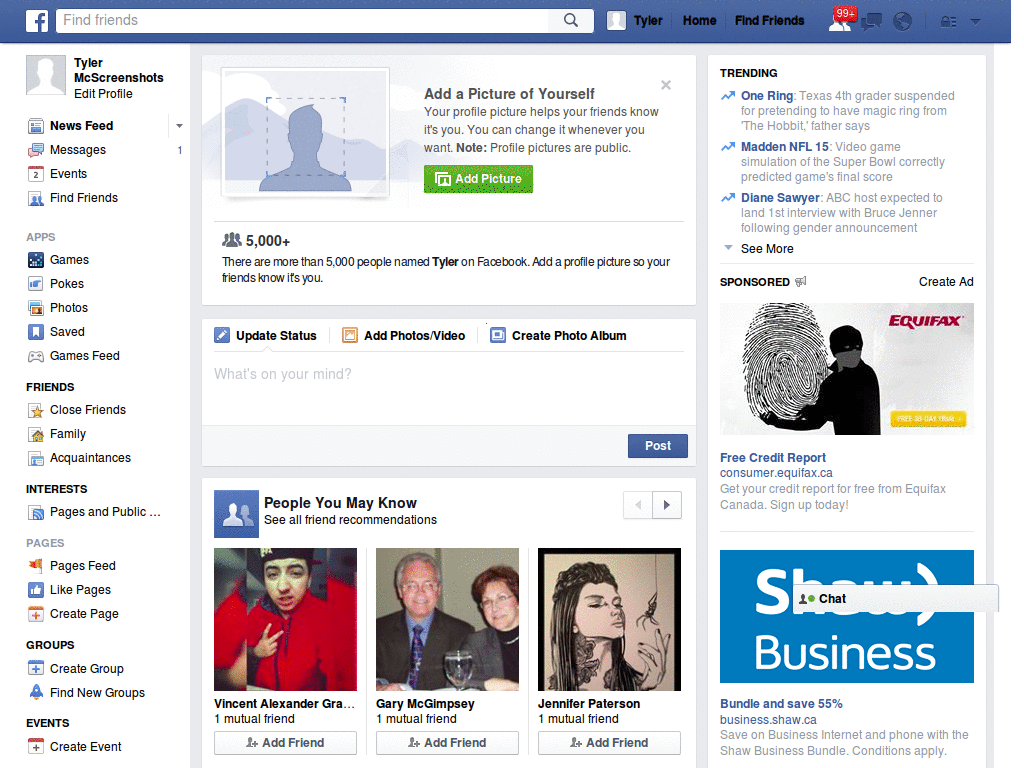Viewport: 1024px width, 768px height.
Task: Open Free Credit Report ad link
Action: pyautogui.click(x=773, y=458)
